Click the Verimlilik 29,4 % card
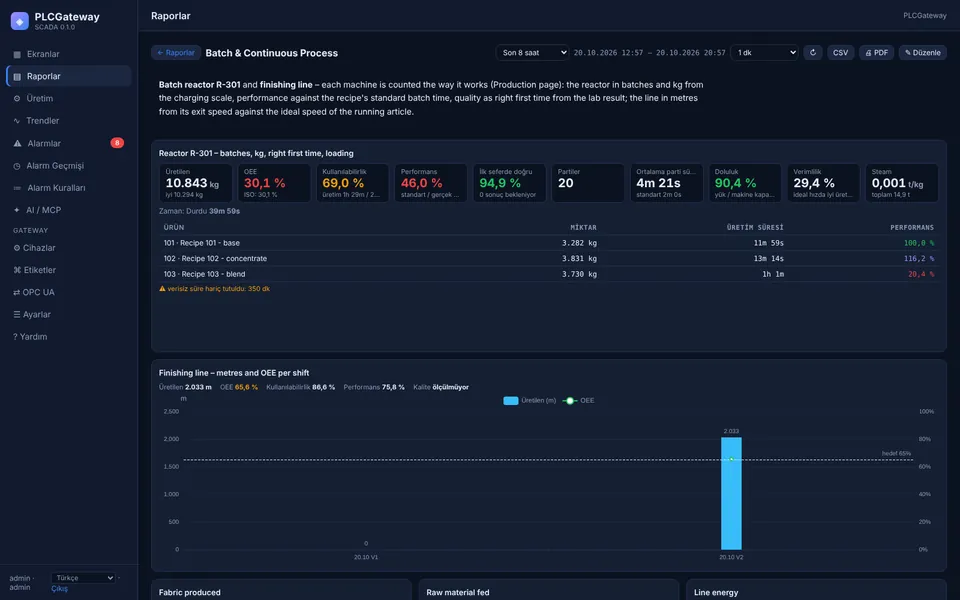 pyautogui.click(x=823, y=182)
